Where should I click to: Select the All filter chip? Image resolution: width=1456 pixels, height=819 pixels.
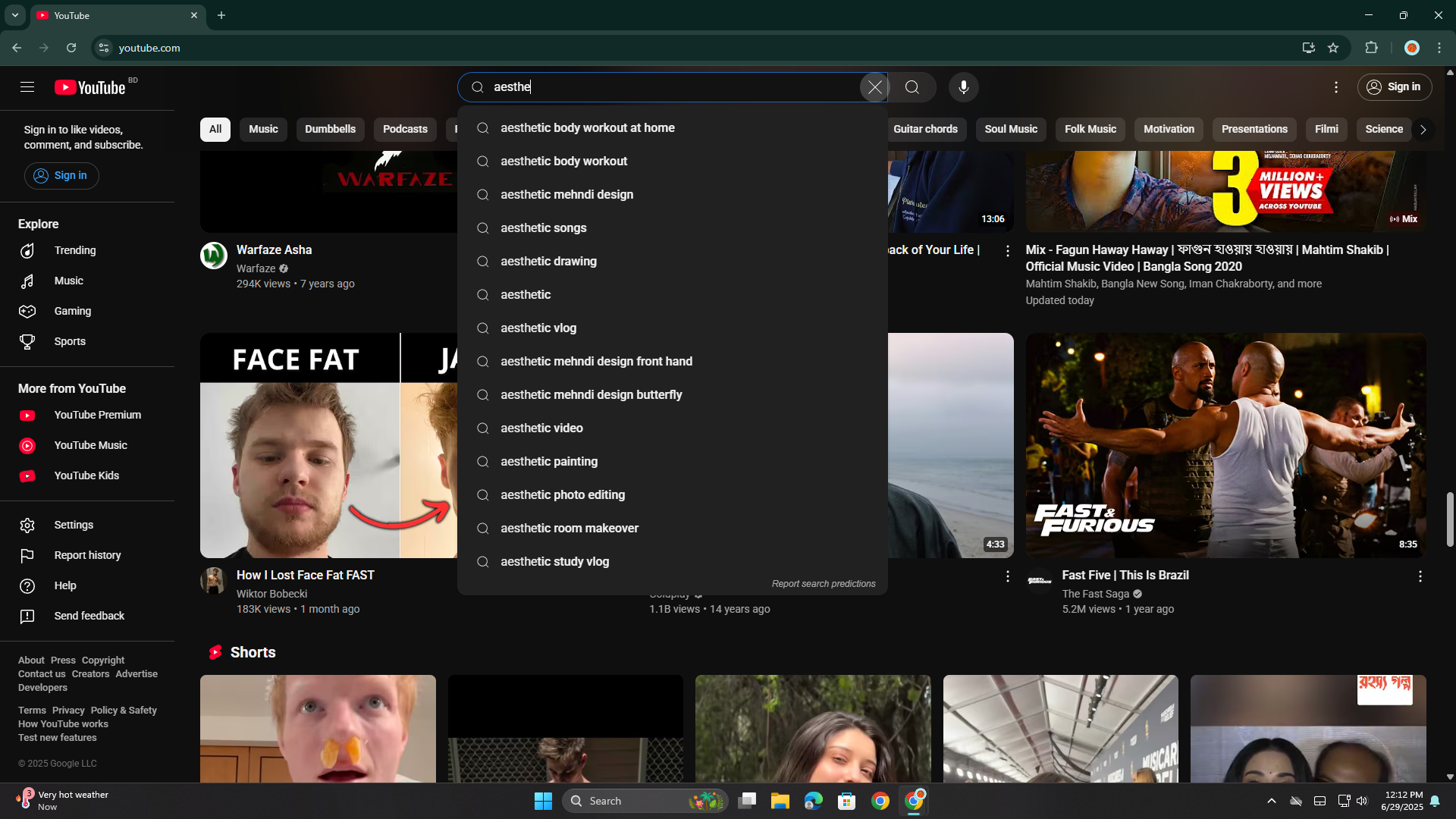(x=215, y=129)
